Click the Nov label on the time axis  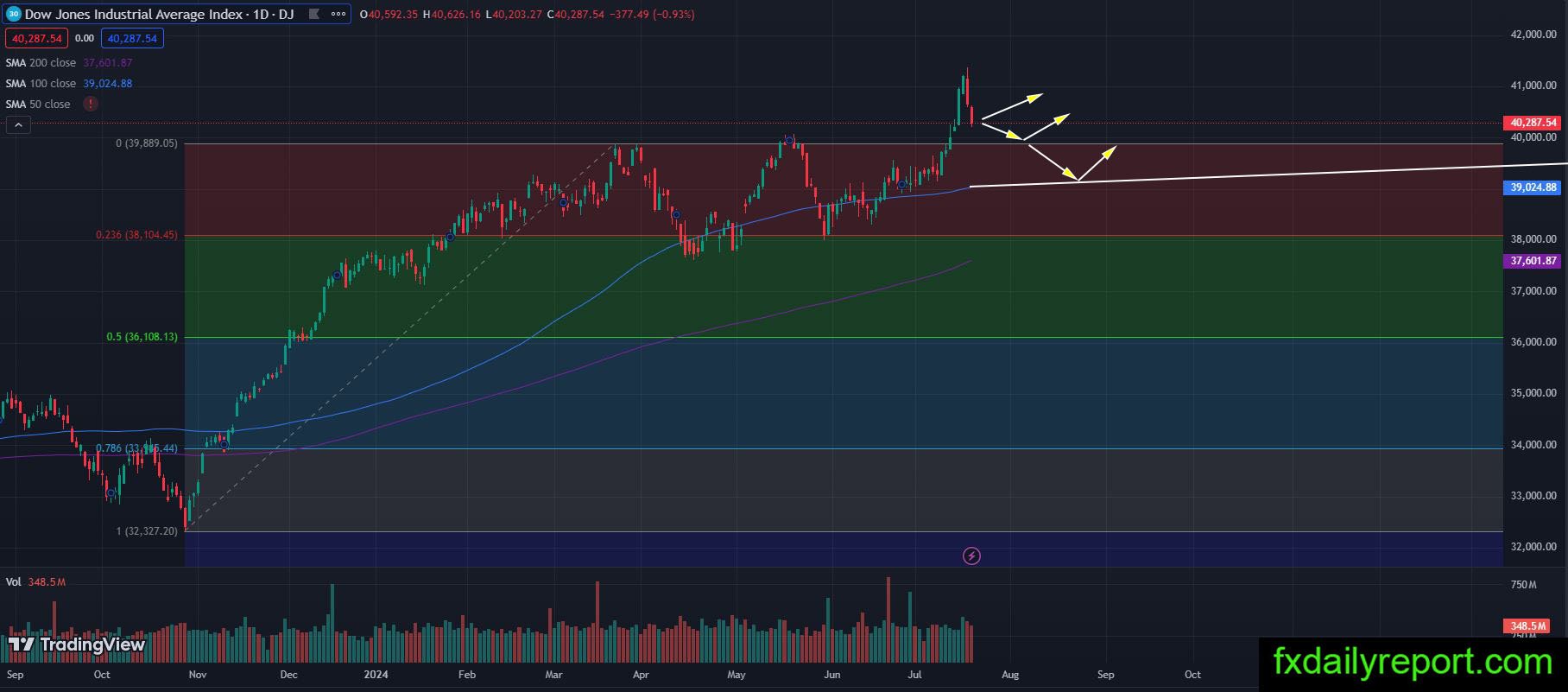point(198,675)
